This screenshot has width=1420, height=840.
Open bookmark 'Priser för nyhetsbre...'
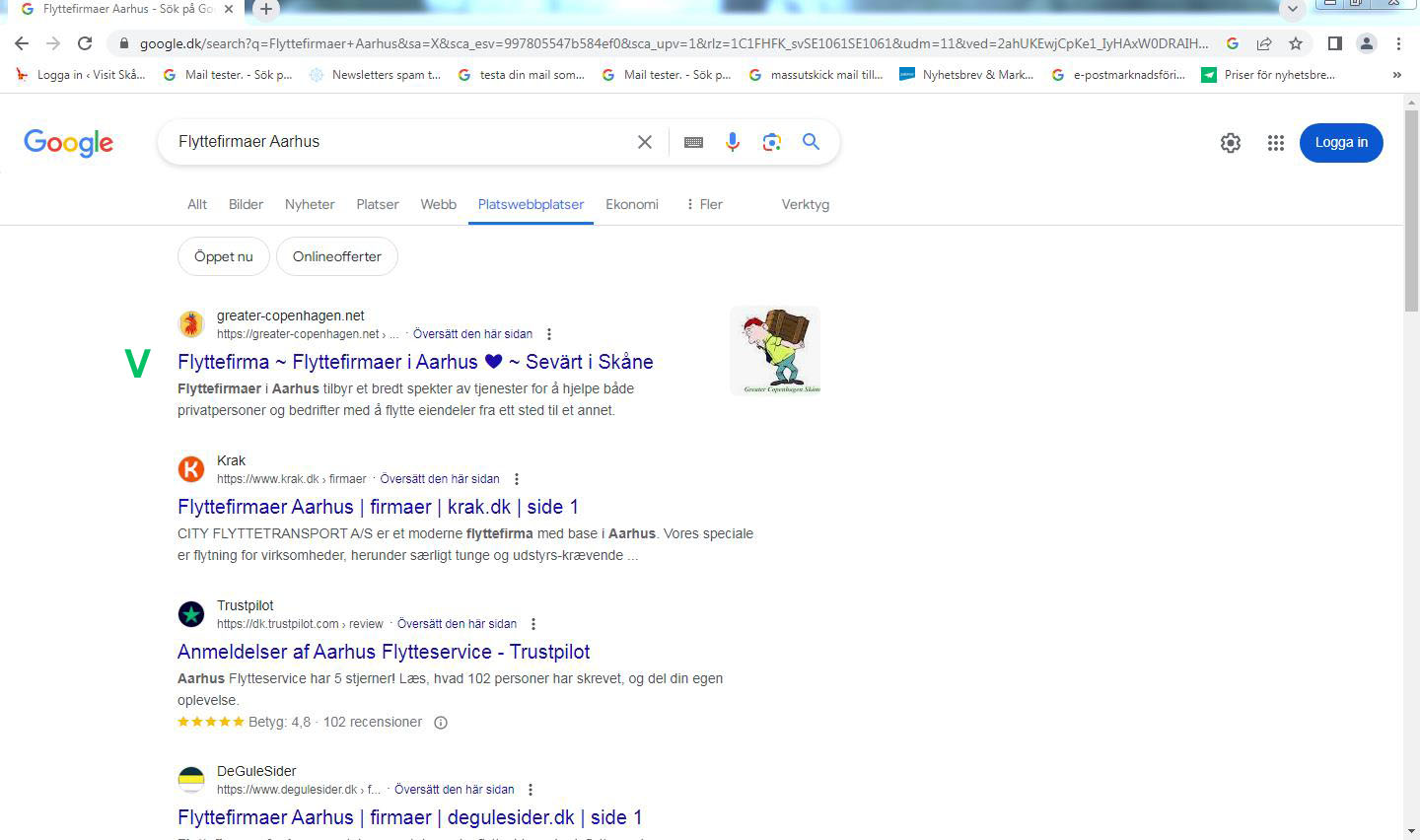(x=1268, y=75)
